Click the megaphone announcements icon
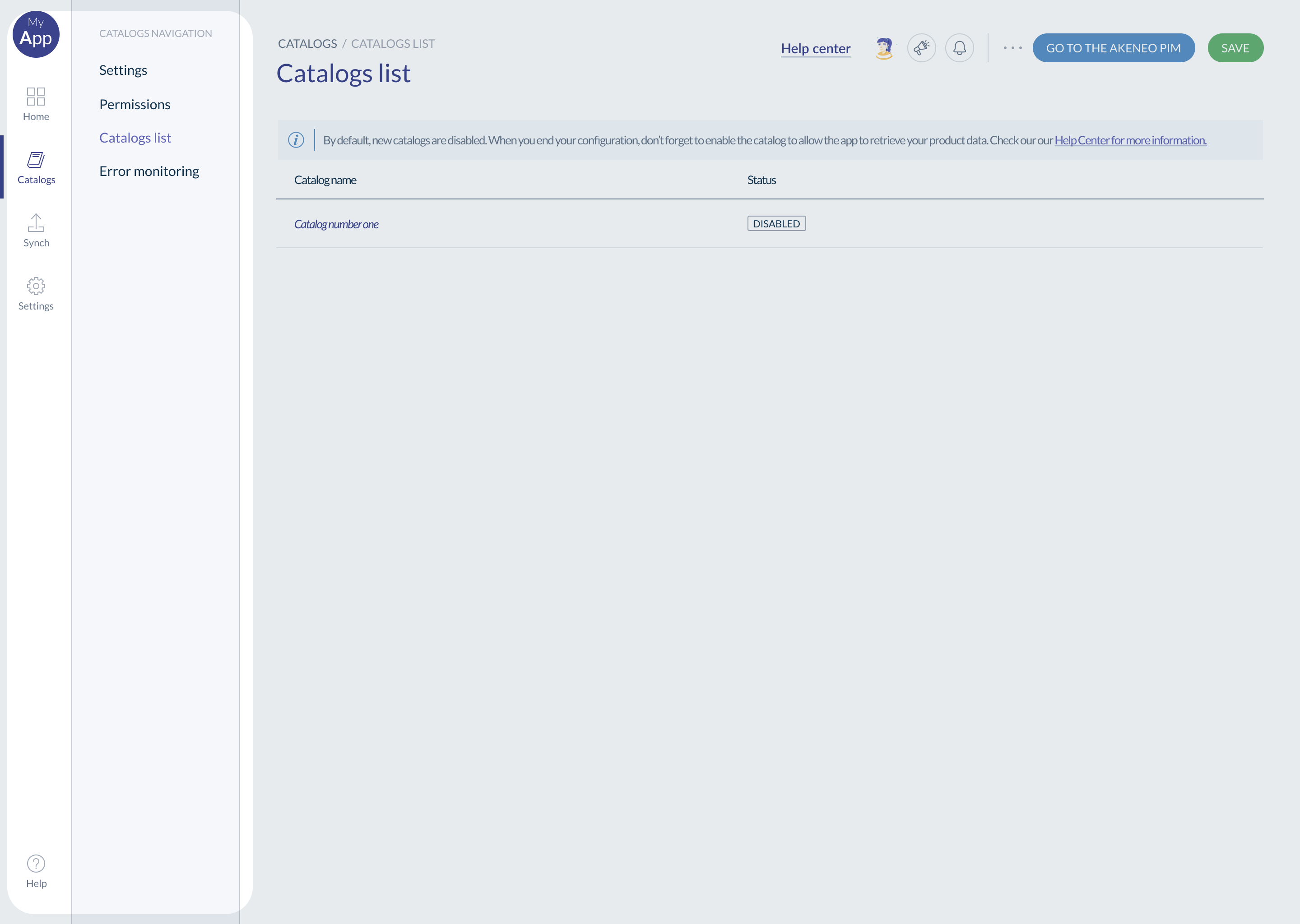Viewport: 1300px width, 924px height. click(x=921, y=47)
